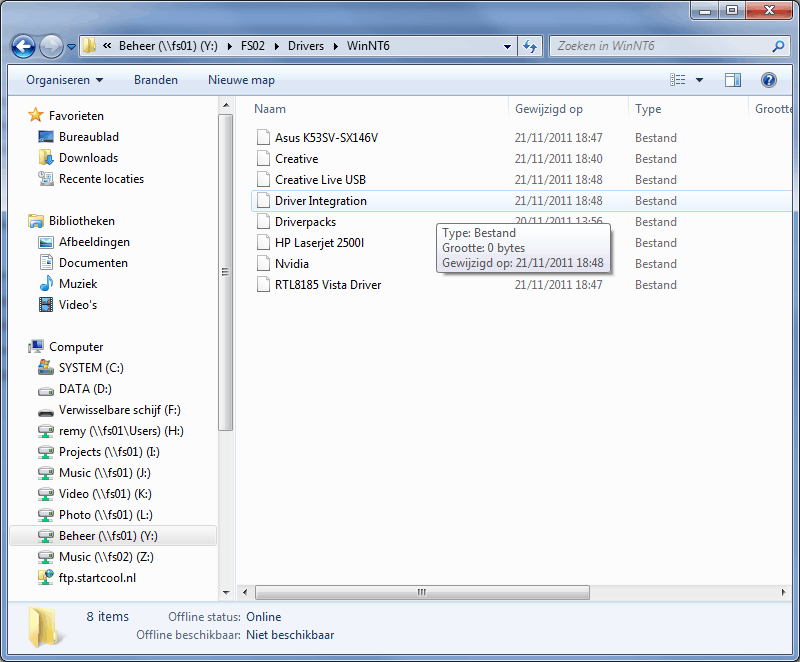Click the Beheer (\\fs01) (Y:) breadcrumb

click(x=168, y=46)
